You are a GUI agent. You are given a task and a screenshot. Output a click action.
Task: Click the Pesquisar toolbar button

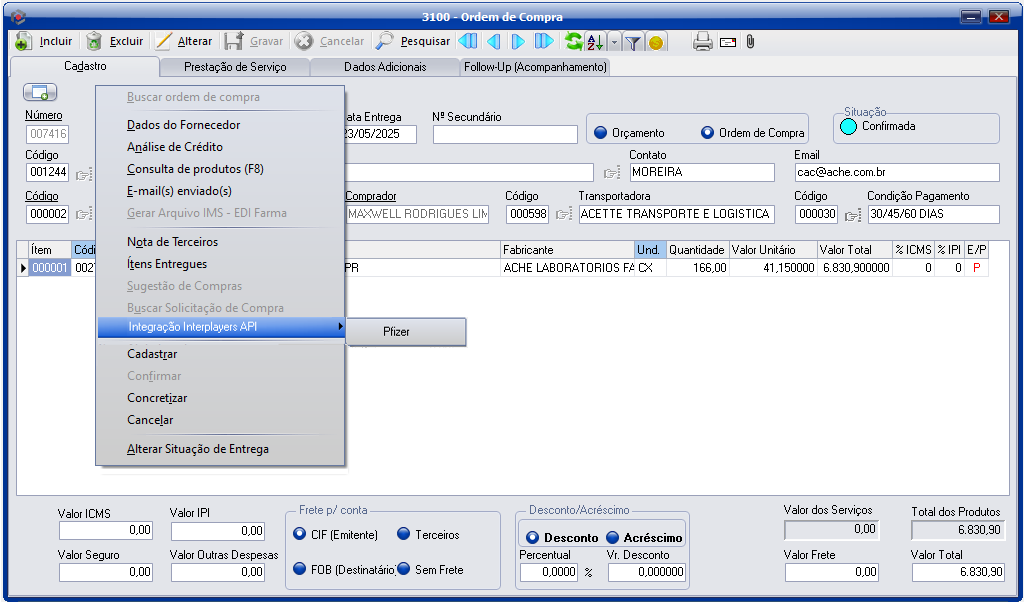[x=413, y=42]
